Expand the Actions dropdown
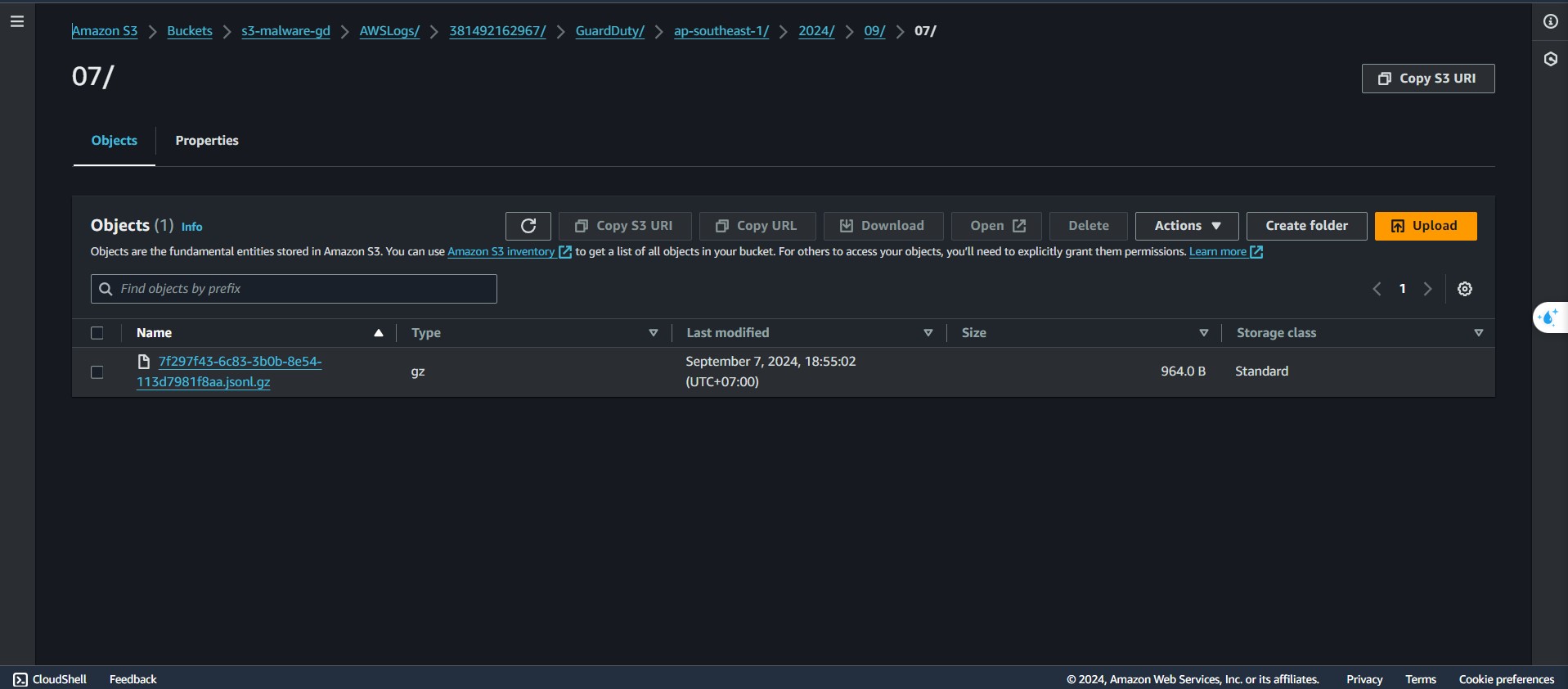 (x=1186, y=226)
